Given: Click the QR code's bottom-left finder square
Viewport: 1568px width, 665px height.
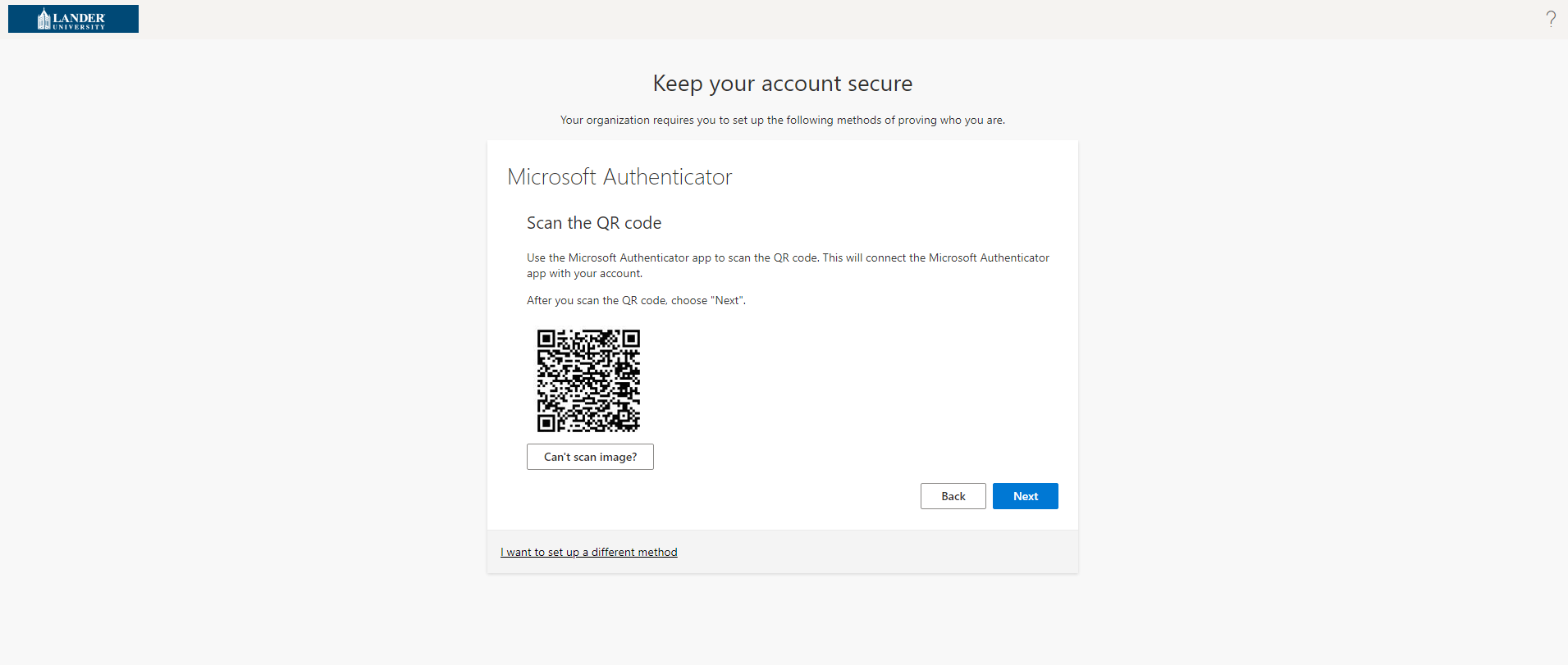Looking at the screenshot, I should click(546, 422).
